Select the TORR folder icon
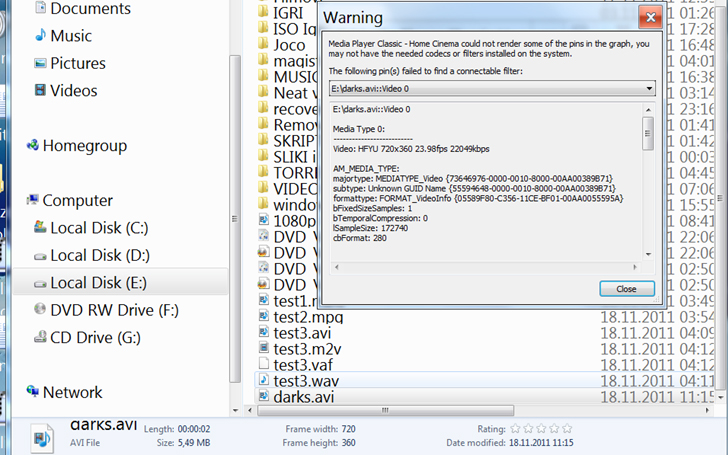728x455 pixels. (263, 171)
